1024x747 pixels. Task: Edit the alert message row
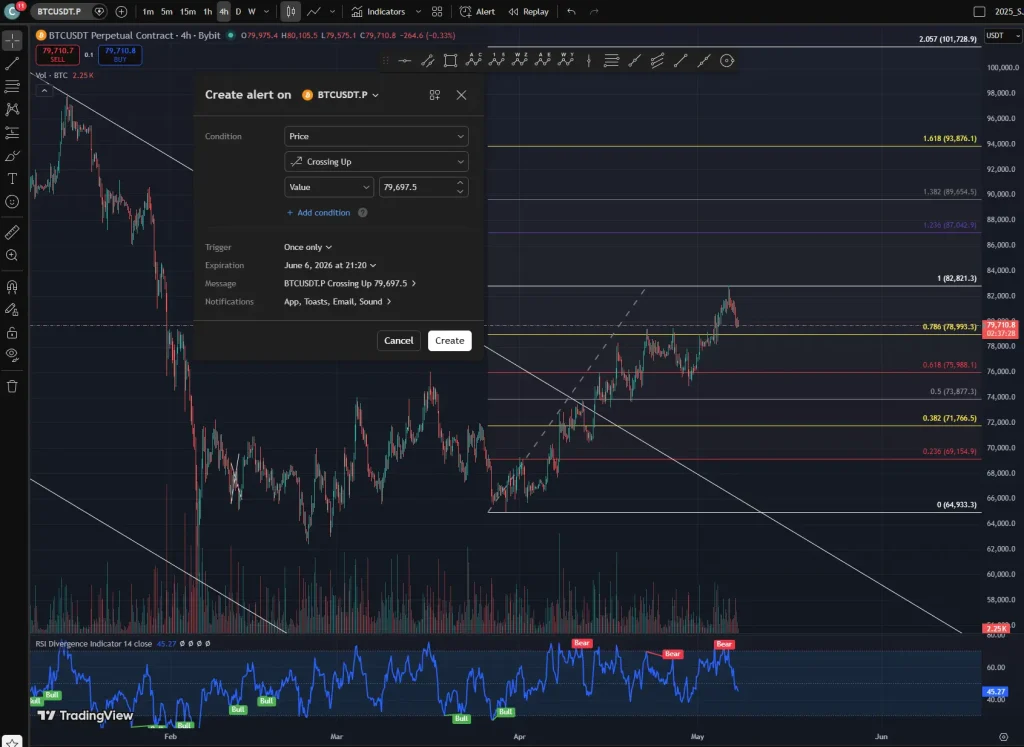click(x=349, y=283)
